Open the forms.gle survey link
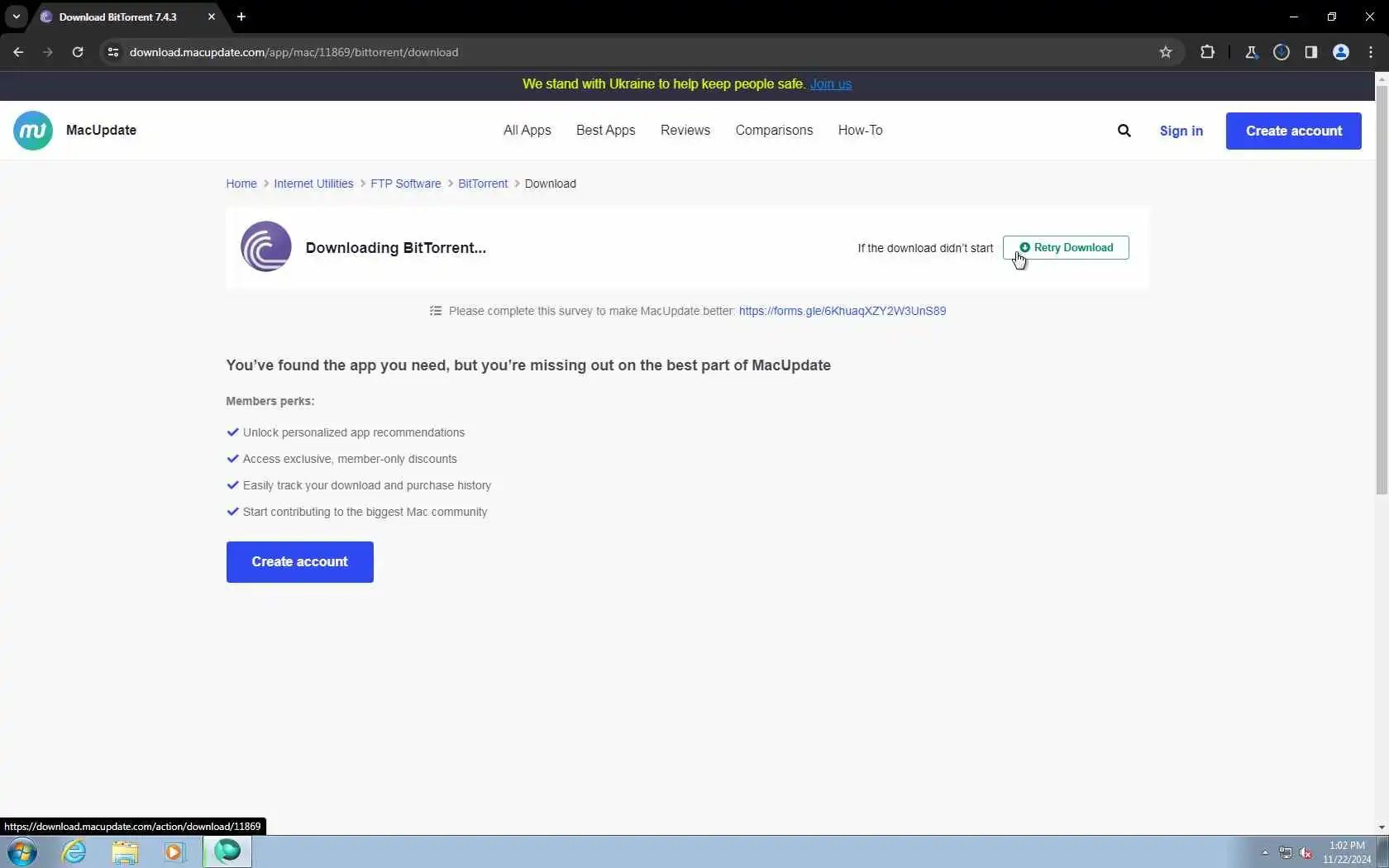 click(x=842, y=311)
